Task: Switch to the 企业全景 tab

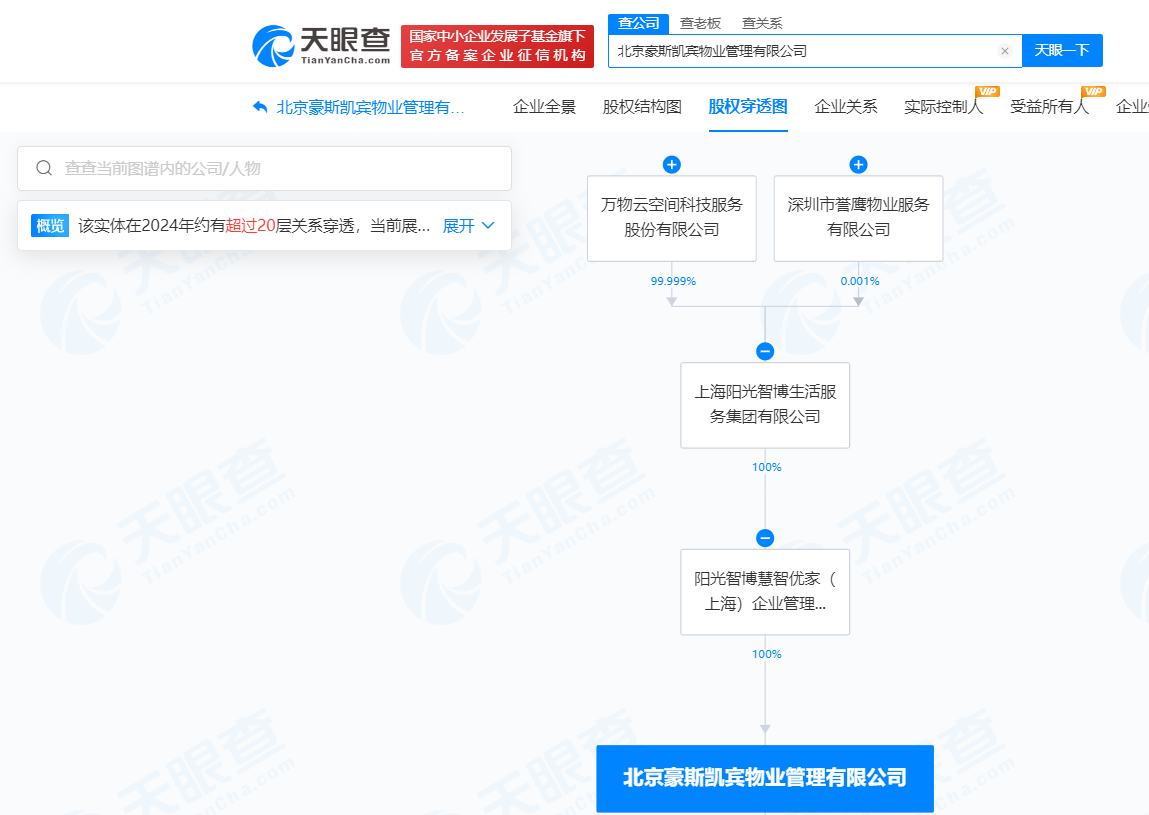Action: point(546,106)
